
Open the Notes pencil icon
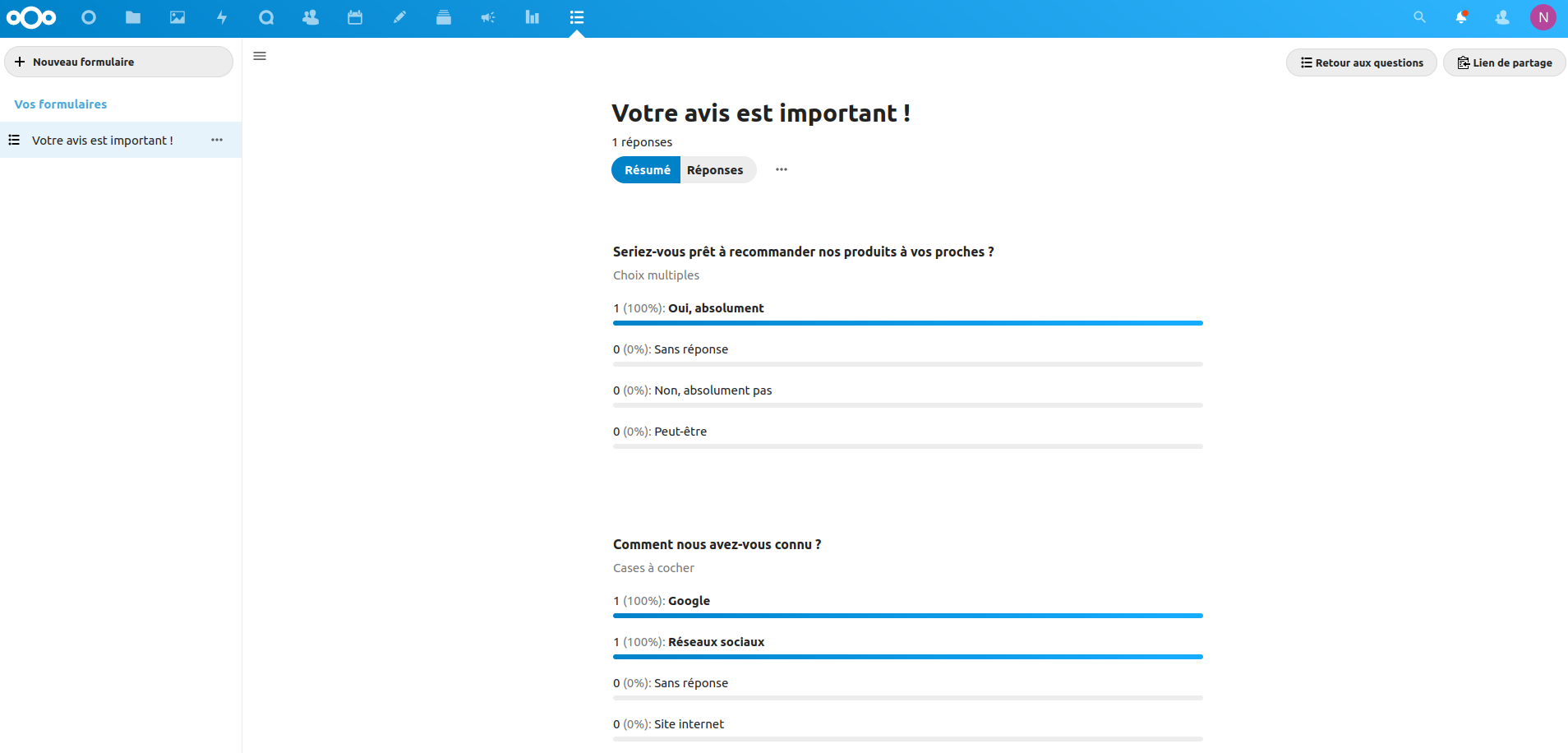click(399, 17)
